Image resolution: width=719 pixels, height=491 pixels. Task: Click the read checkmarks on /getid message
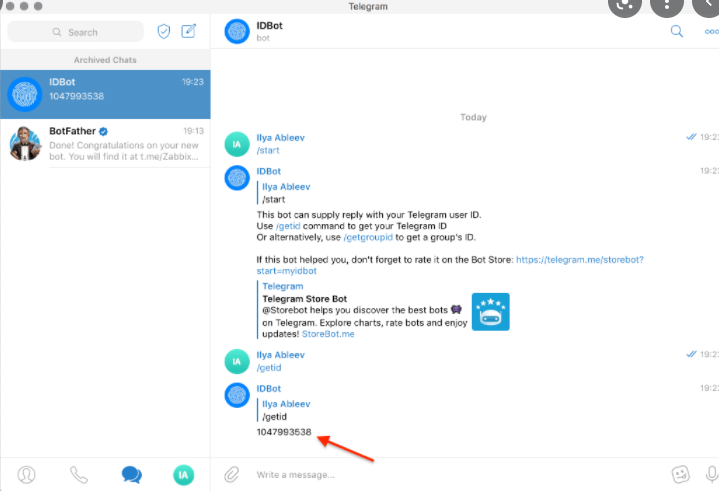click(x=691, y=354)
